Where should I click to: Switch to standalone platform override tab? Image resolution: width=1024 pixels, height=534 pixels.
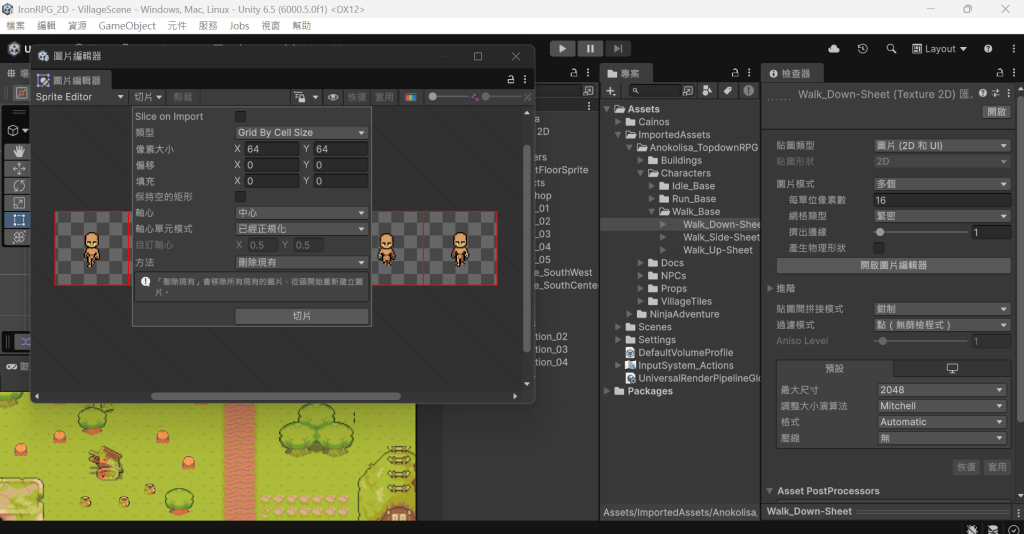(952, 368)
